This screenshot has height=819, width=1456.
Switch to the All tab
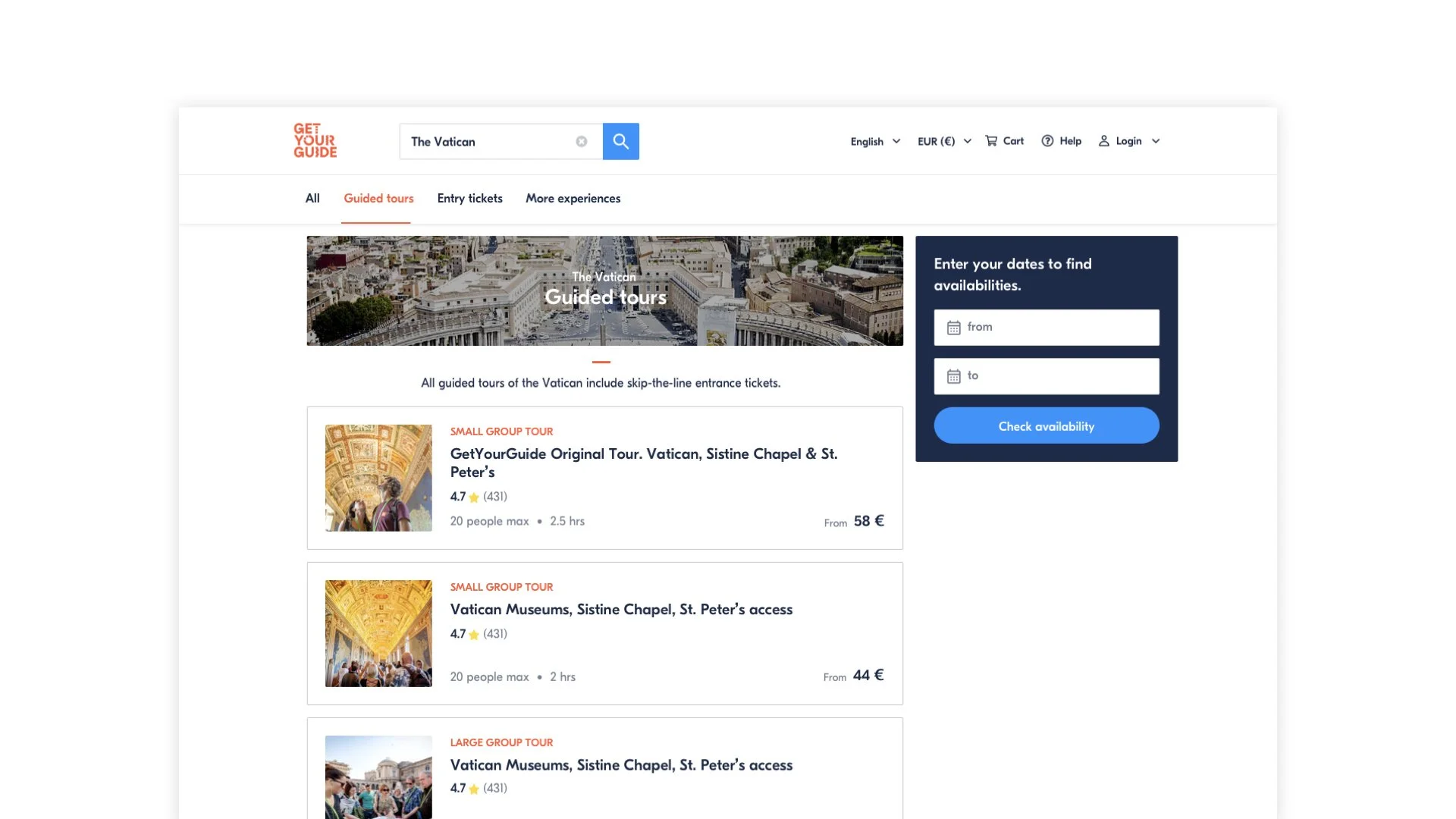(312, 199)
